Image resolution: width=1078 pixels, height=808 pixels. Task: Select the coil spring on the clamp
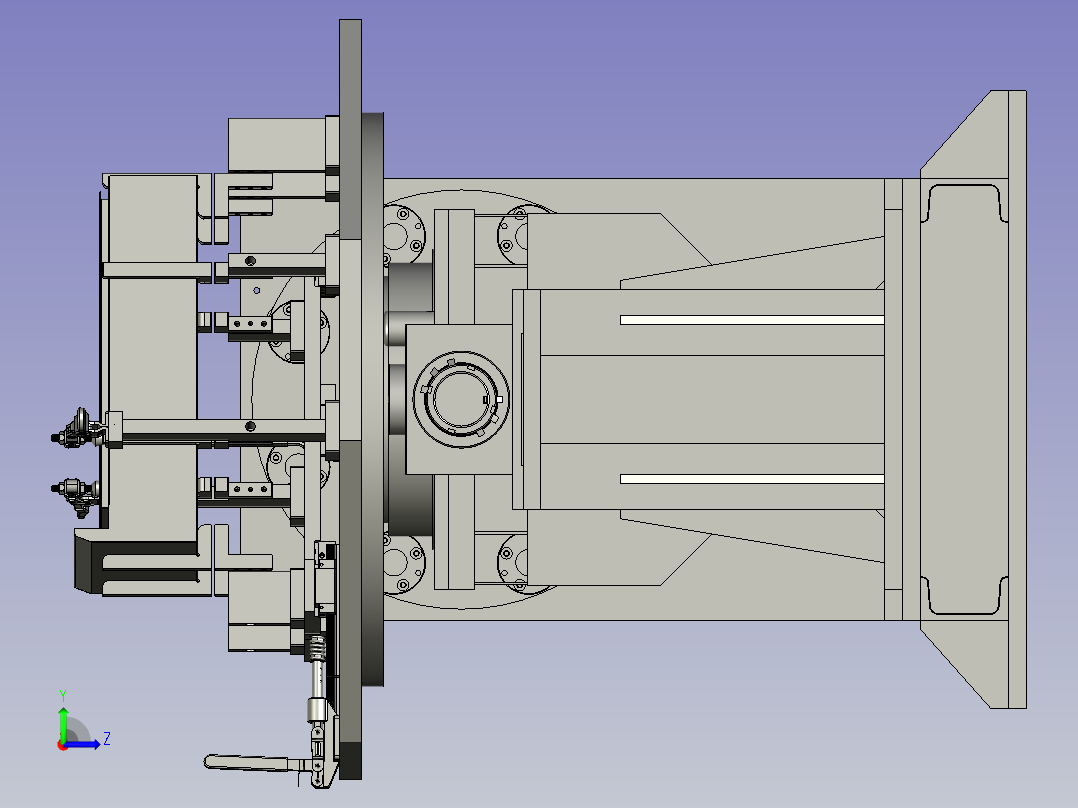tap(316, 648)
